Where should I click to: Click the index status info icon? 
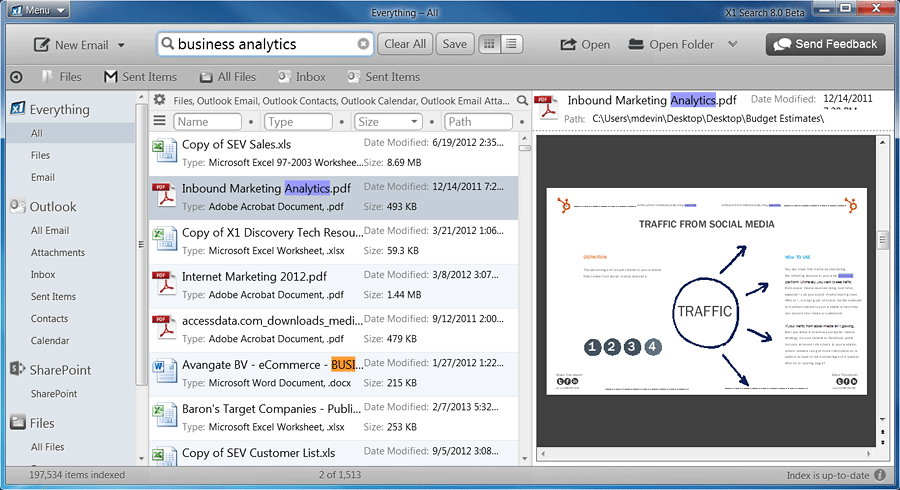(x=880, y=475)
